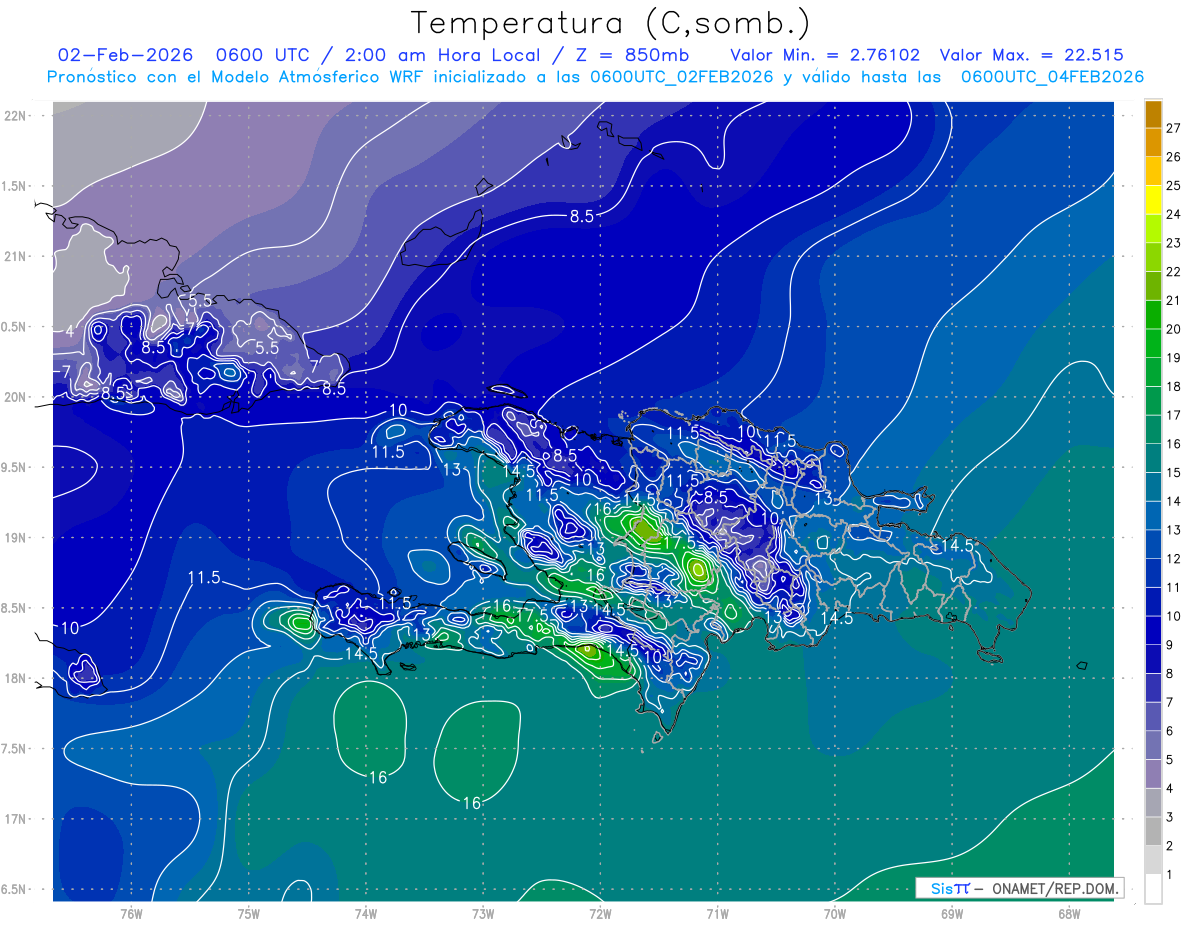This screenshot has height=927, width=1200.
Task: Click the color scale label "12"
Action: point(1173,558)
